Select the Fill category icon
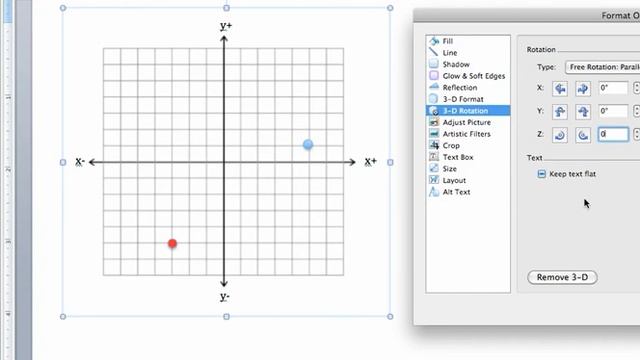 tap(434, 41)
